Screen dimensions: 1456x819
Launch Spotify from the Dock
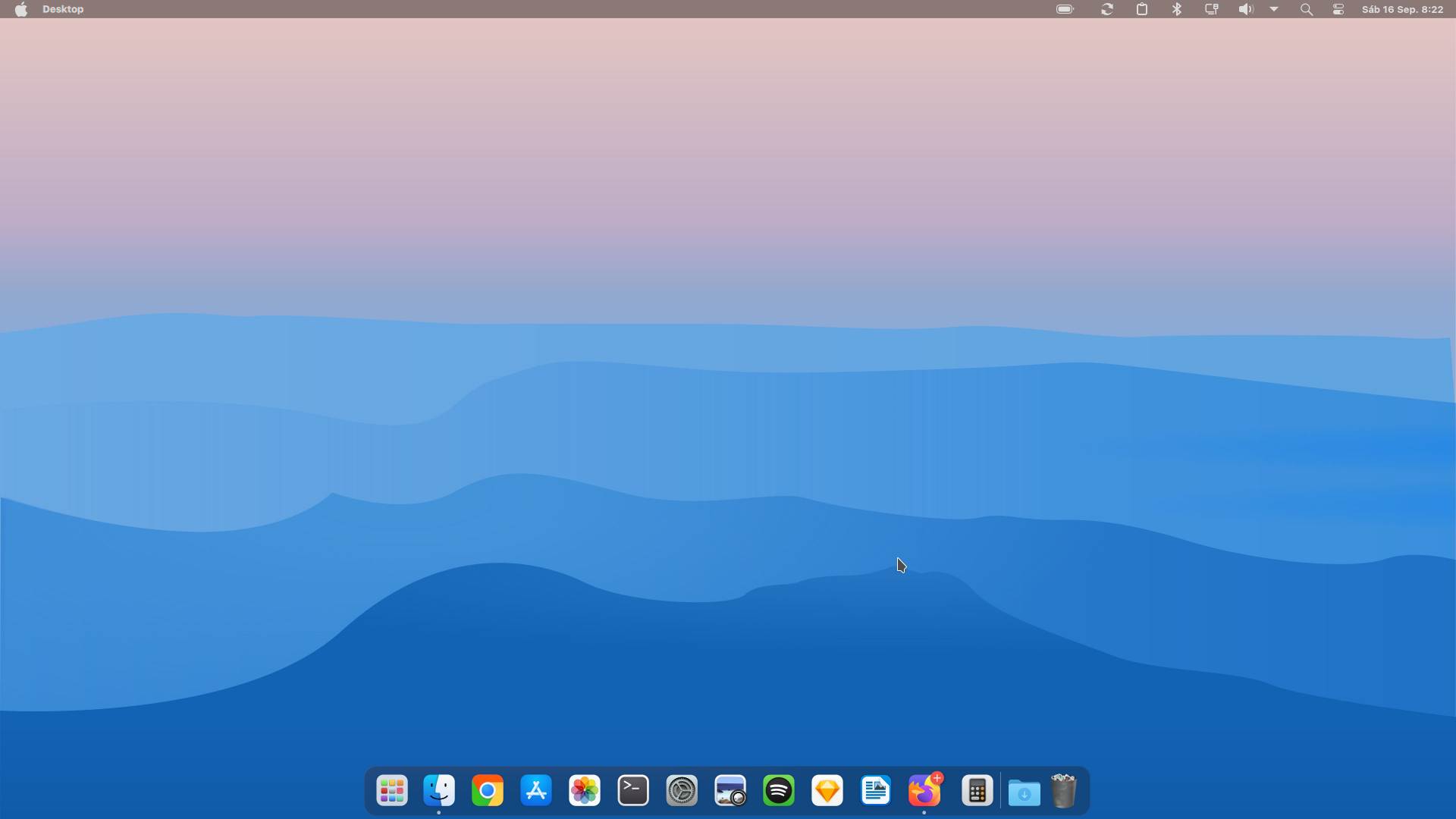point(779,791)
